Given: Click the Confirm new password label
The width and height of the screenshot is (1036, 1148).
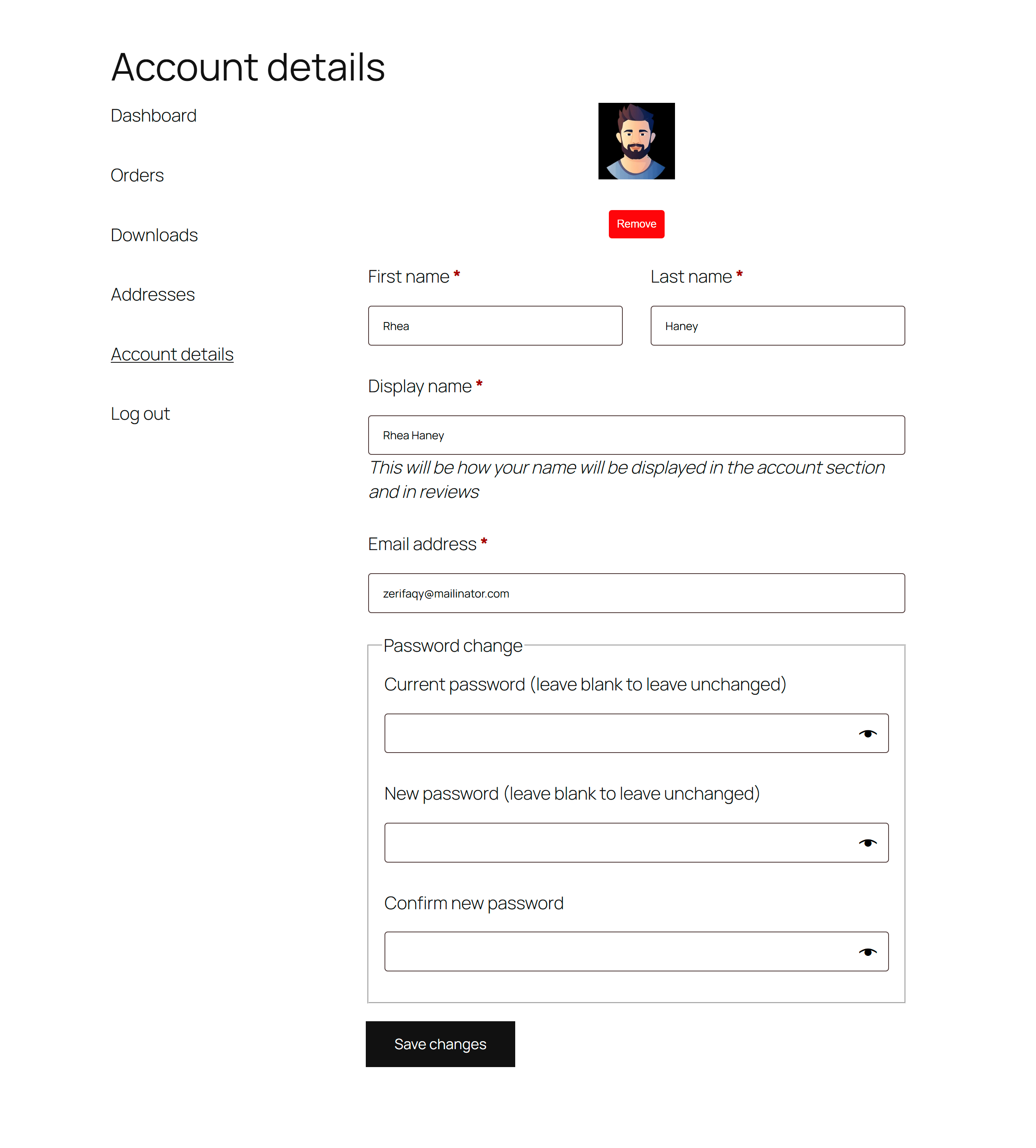Looking at the screenshot, I should (x=474, y=903).
